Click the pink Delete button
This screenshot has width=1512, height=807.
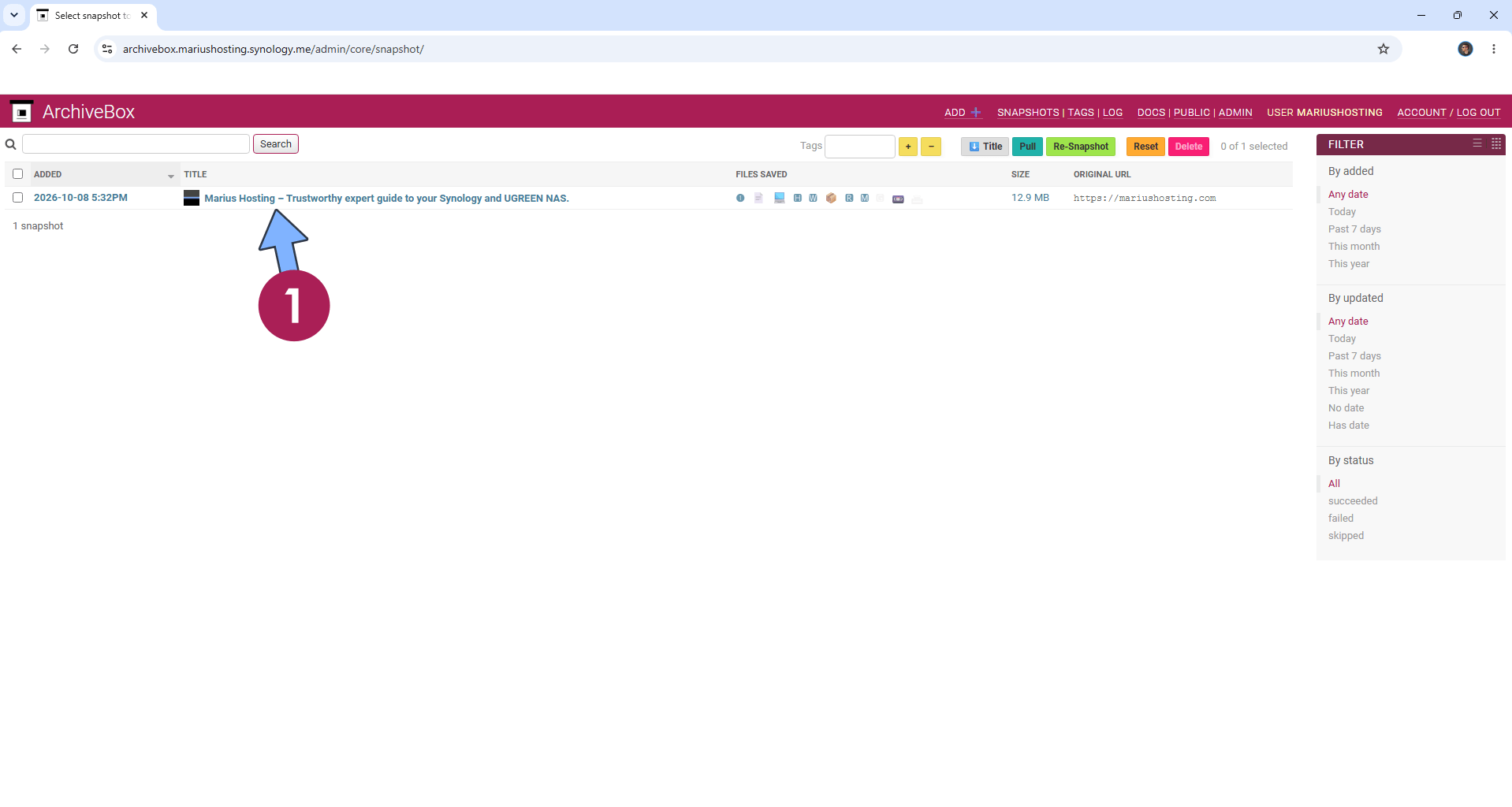point(1189,147)
